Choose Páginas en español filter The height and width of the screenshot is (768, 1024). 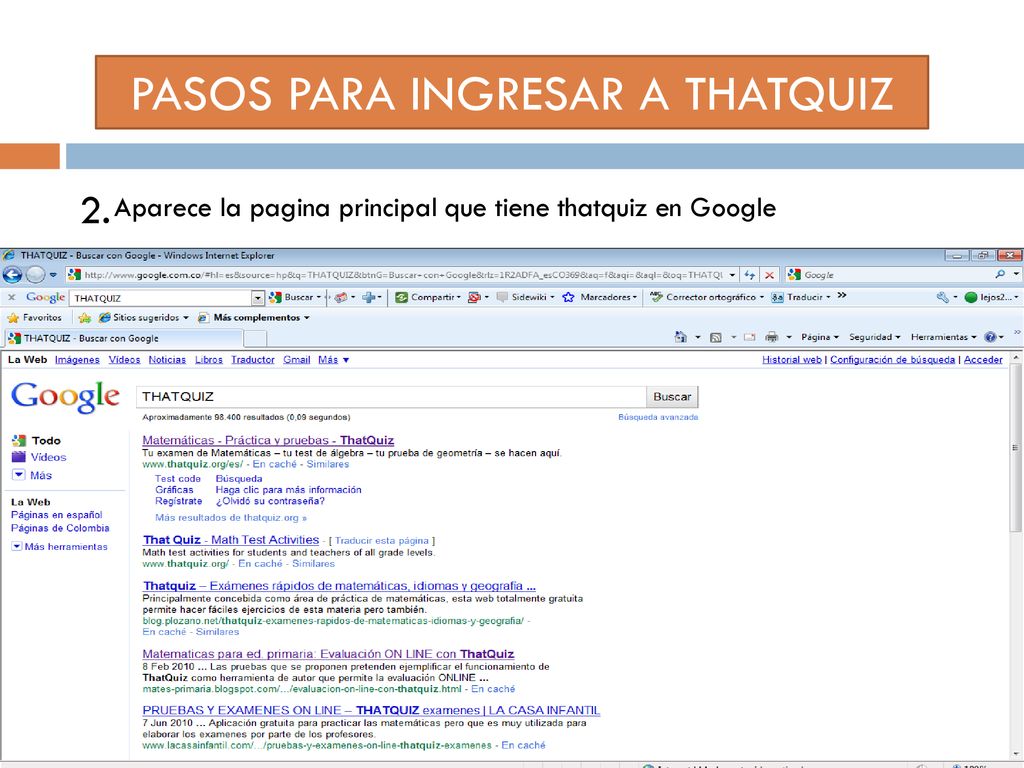pyautogui.click(x=56, y=515)
